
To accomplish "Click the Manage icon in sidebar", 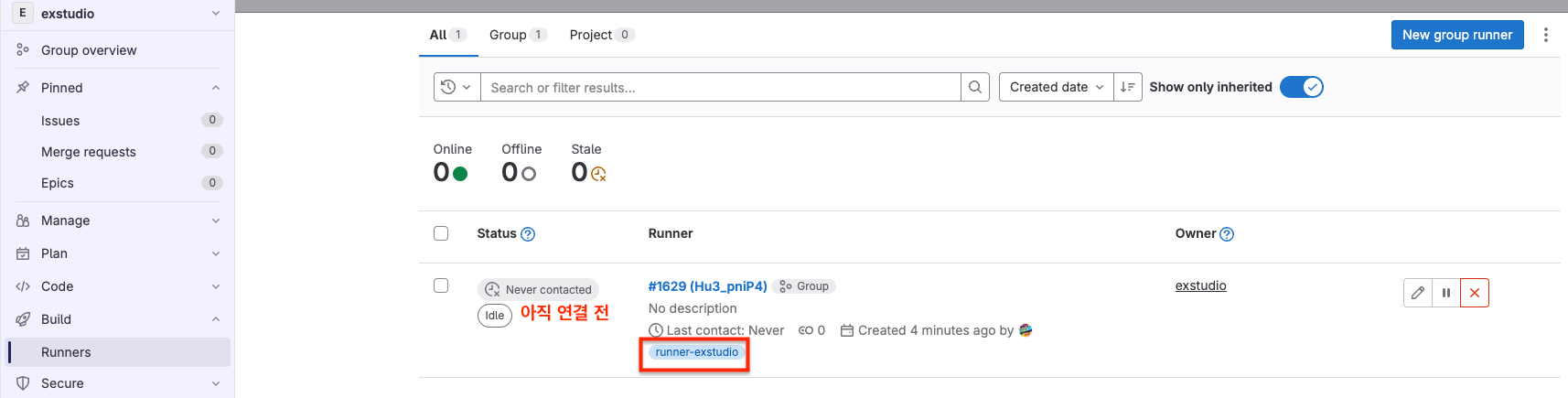I will tap(23, 221).
